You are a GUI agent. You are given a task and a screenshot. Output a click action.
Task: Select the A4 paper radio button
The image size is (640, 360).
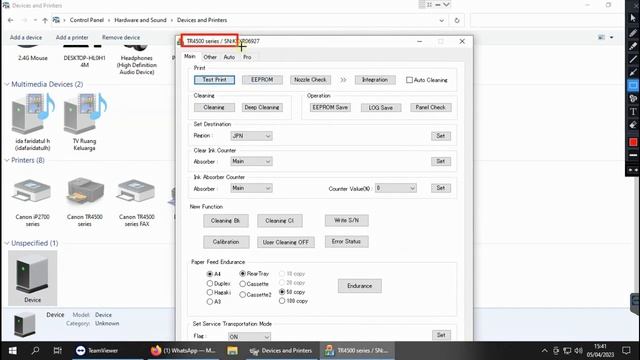[210, 274]
